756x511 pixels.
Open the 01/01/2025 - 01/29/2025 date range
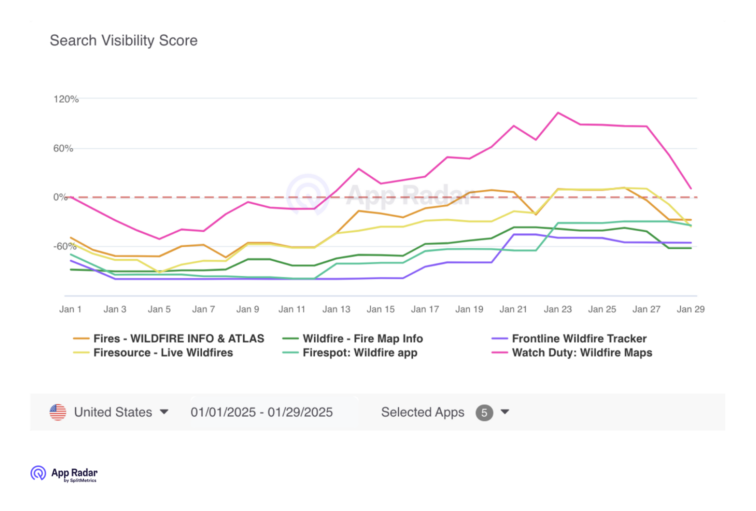pyautogui.click(x=261, y=413)
